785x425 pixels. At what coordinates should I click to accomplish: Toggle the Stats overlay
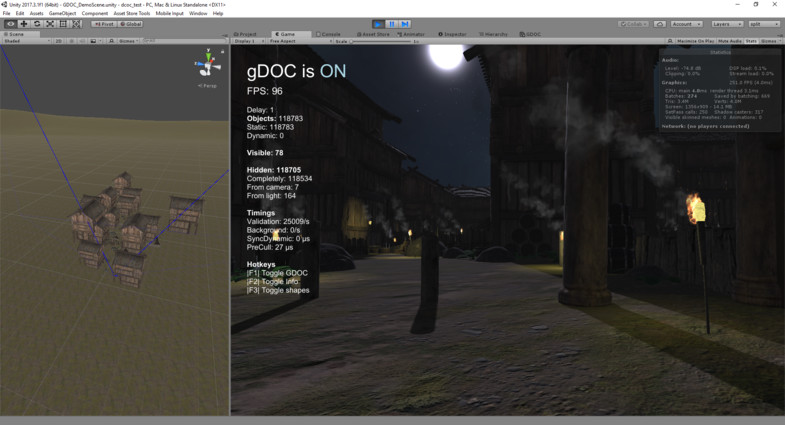(751, 41)
